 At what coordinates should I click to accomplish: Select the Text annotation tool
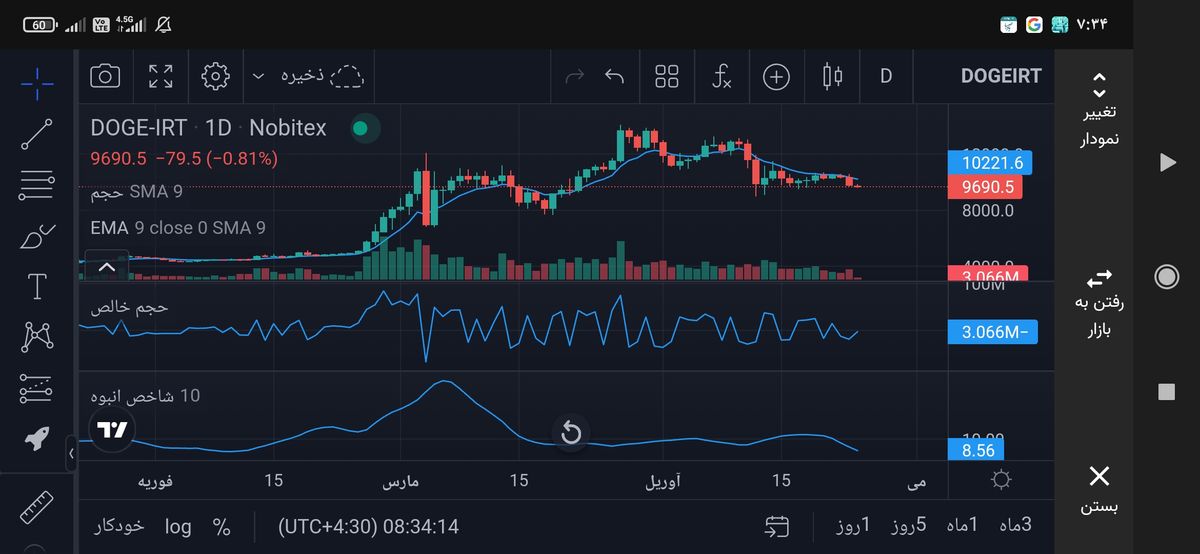coord(38,287)
